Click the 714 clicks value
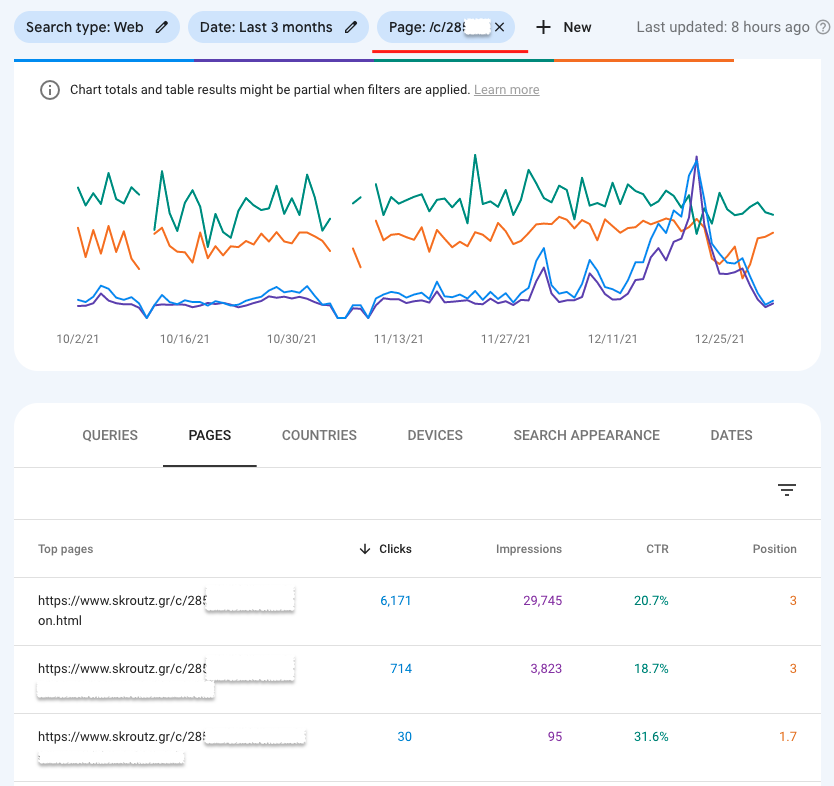This screenshot has height=786, width=834. (401, 669)
